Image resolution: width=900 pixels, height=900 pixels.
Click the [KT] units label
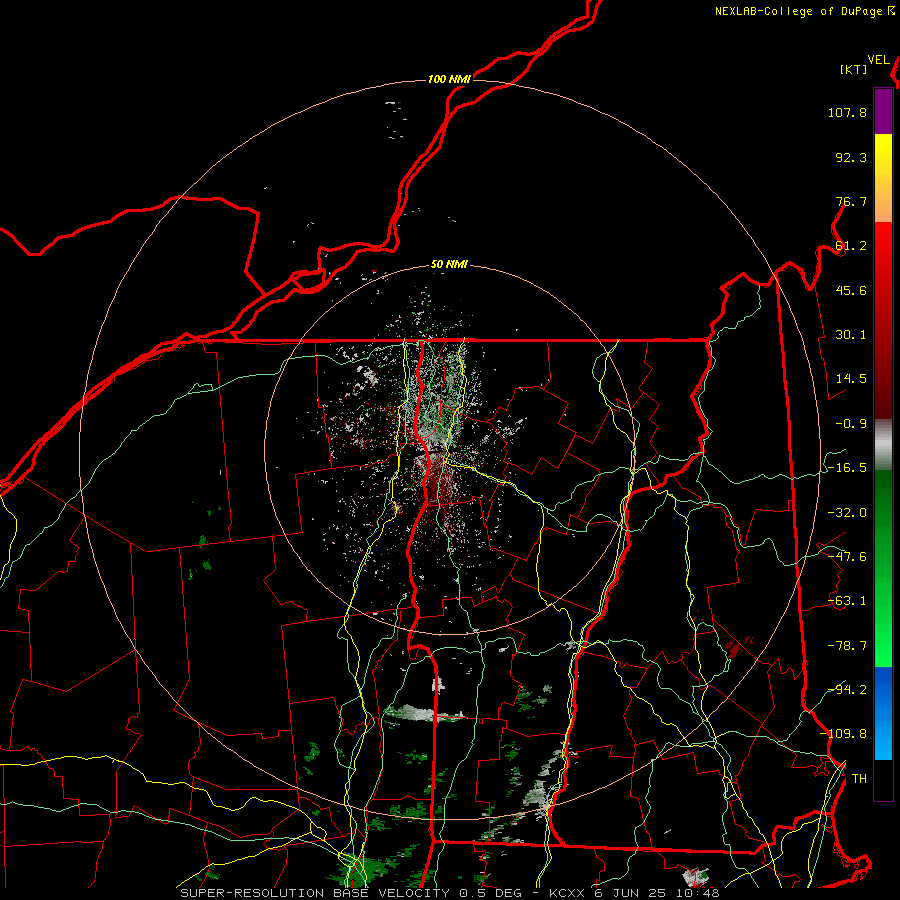tap(854, 69)
